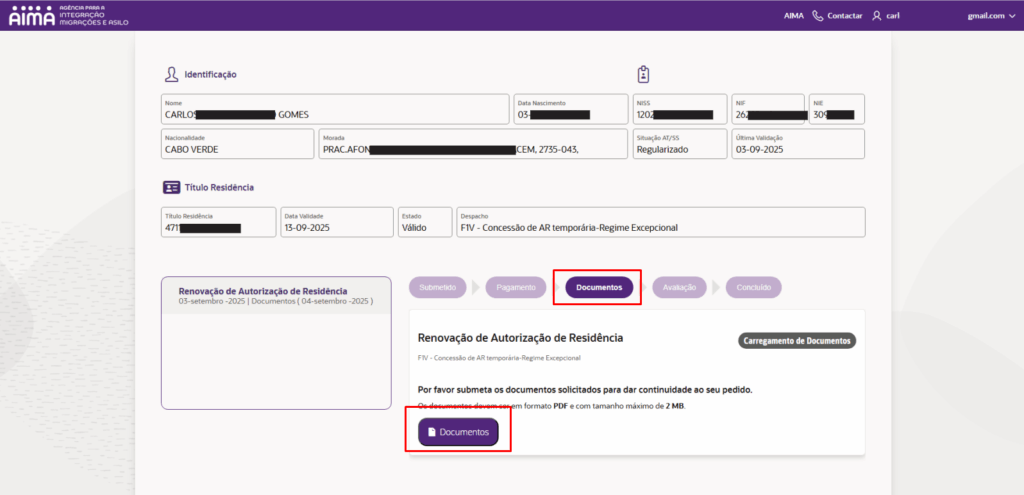Click the file icon on Documentos button
The height and width of the screenshot is (495, 1024).
[432, 432]
